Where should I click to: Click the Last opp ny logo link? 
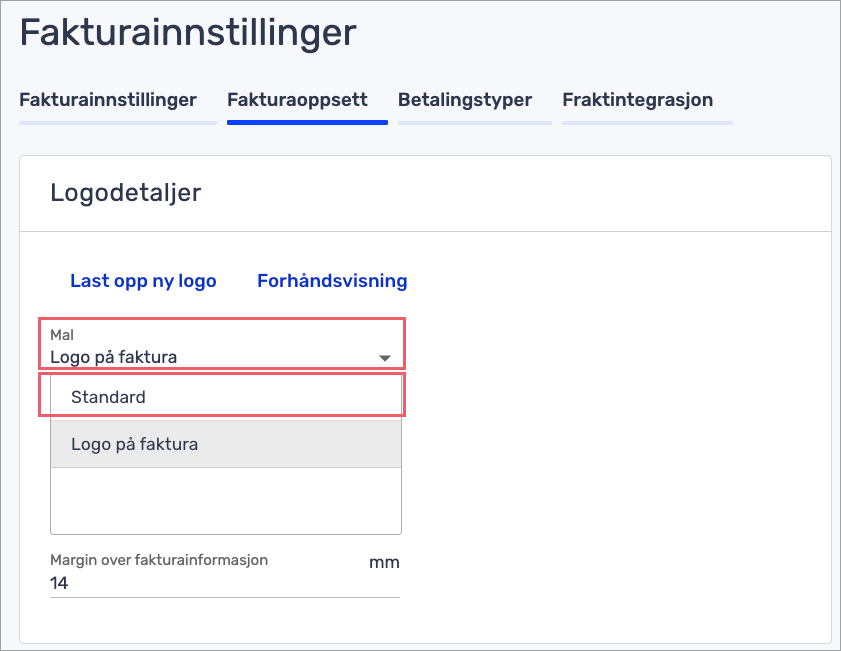coord(143,281)
